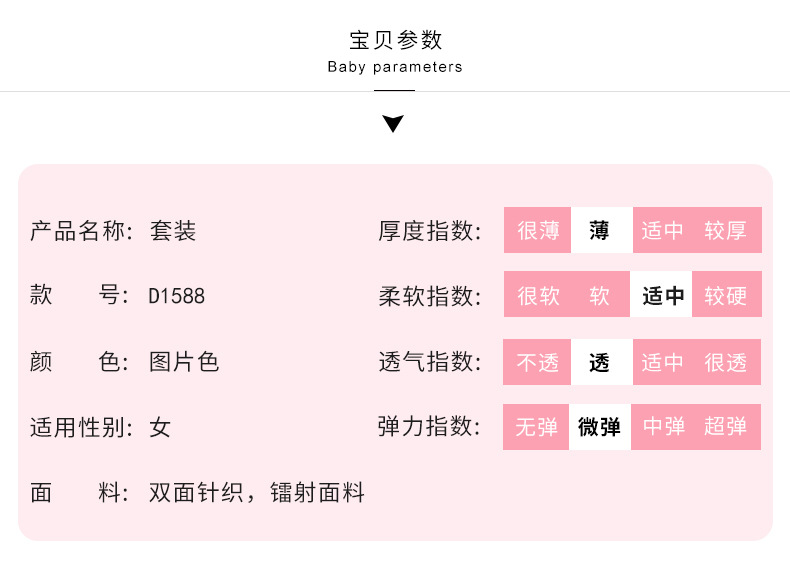Screen dimensions: 790x564
Task: Choose 无弹 elasticity option
Action: coord(537,428)
